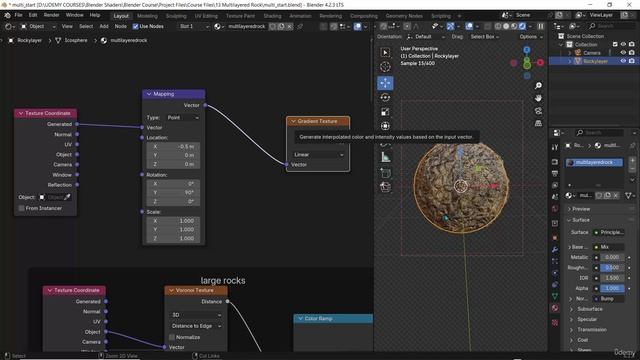Hide Rockylayer in viewport via eye icon

point(623,61)
